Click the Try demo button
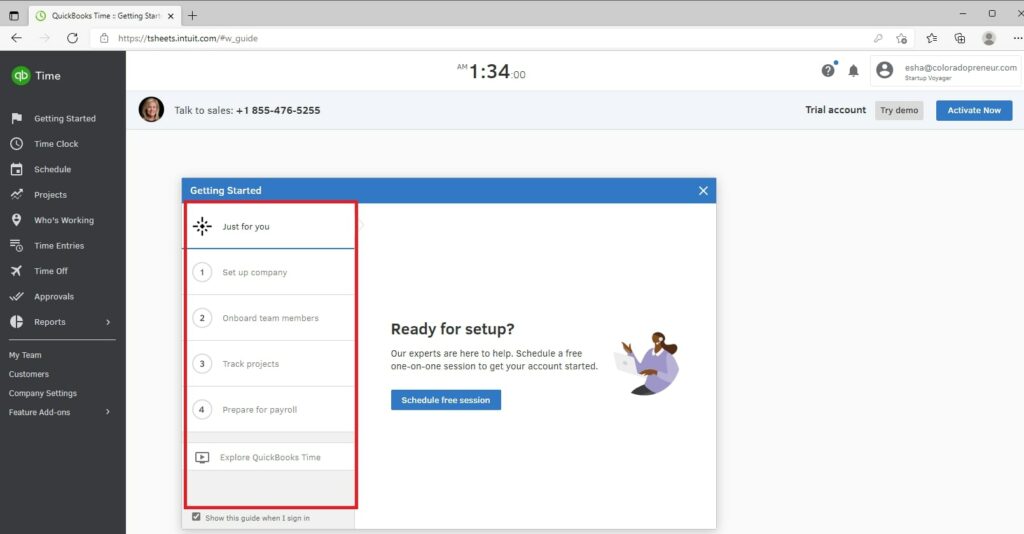 click(x=899, y=110)
